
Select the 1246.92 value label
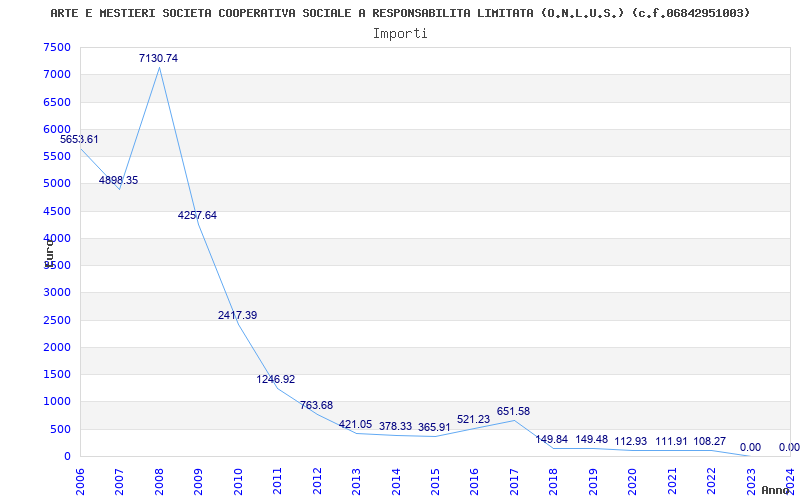coord(276,380)
